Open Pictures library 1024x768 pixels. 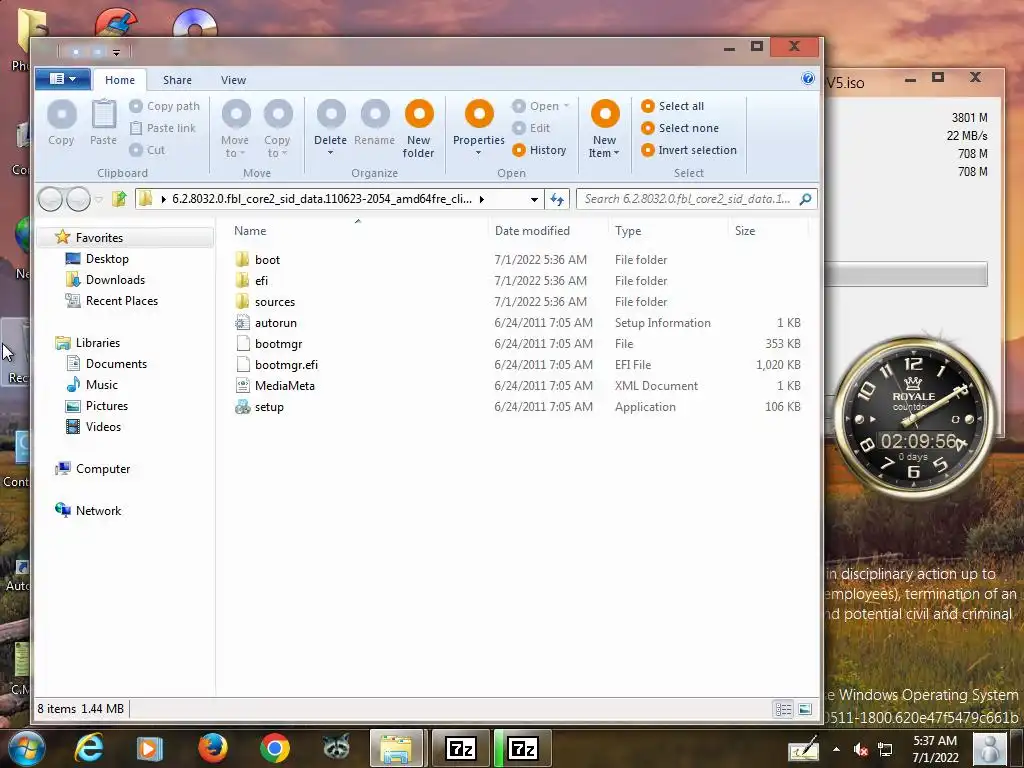(106, 406)
